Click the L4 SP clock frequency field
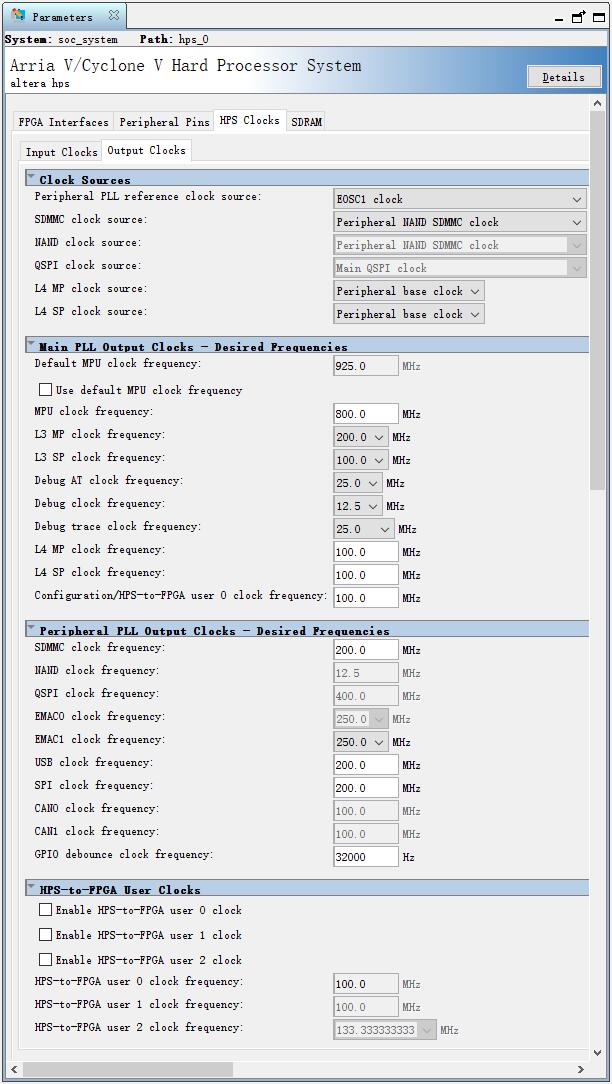612x1084 pixels. point(366,574)
